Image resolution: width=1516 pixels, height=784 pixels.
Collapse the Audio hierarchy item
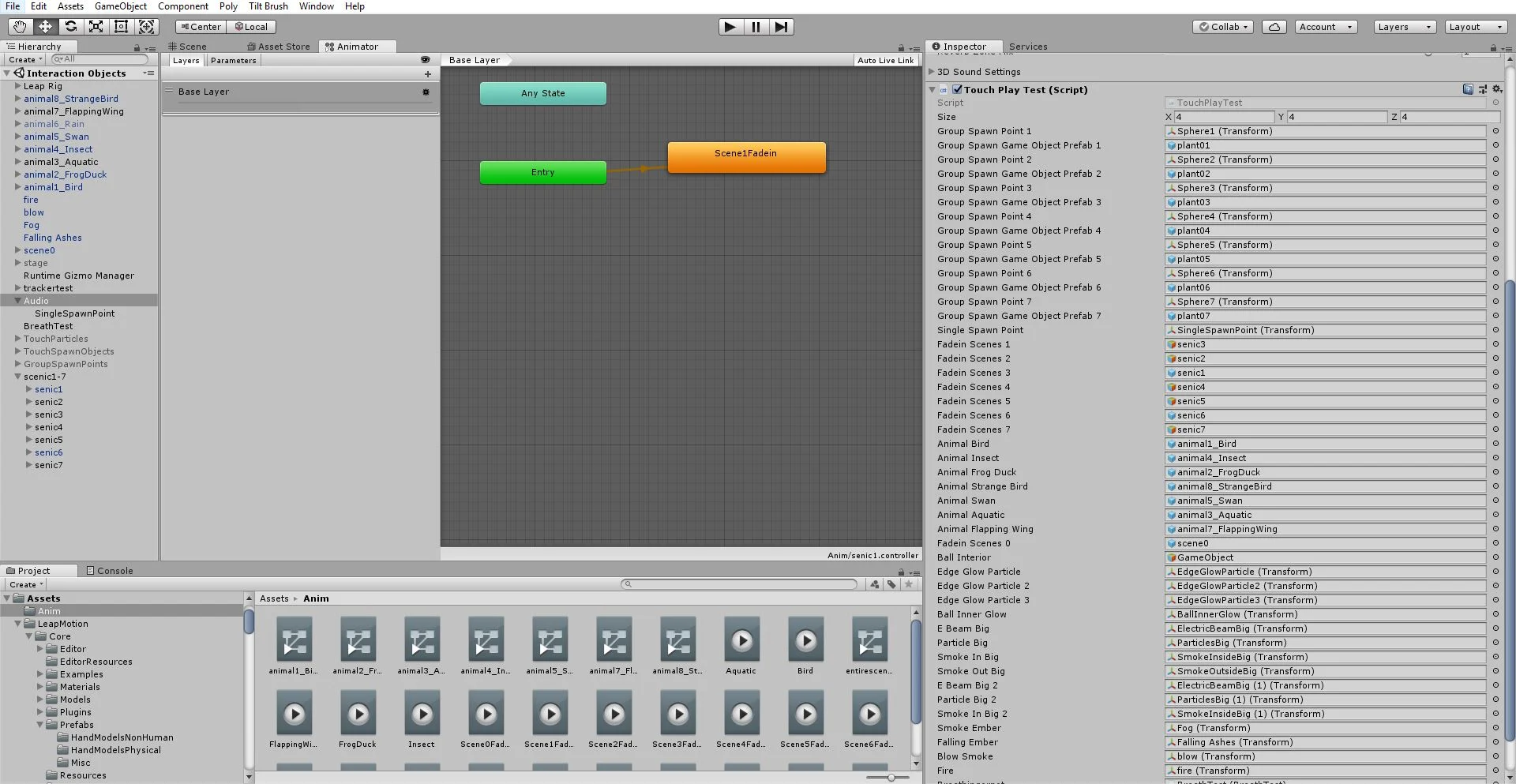pyautogui.click(x=17, y=301)
